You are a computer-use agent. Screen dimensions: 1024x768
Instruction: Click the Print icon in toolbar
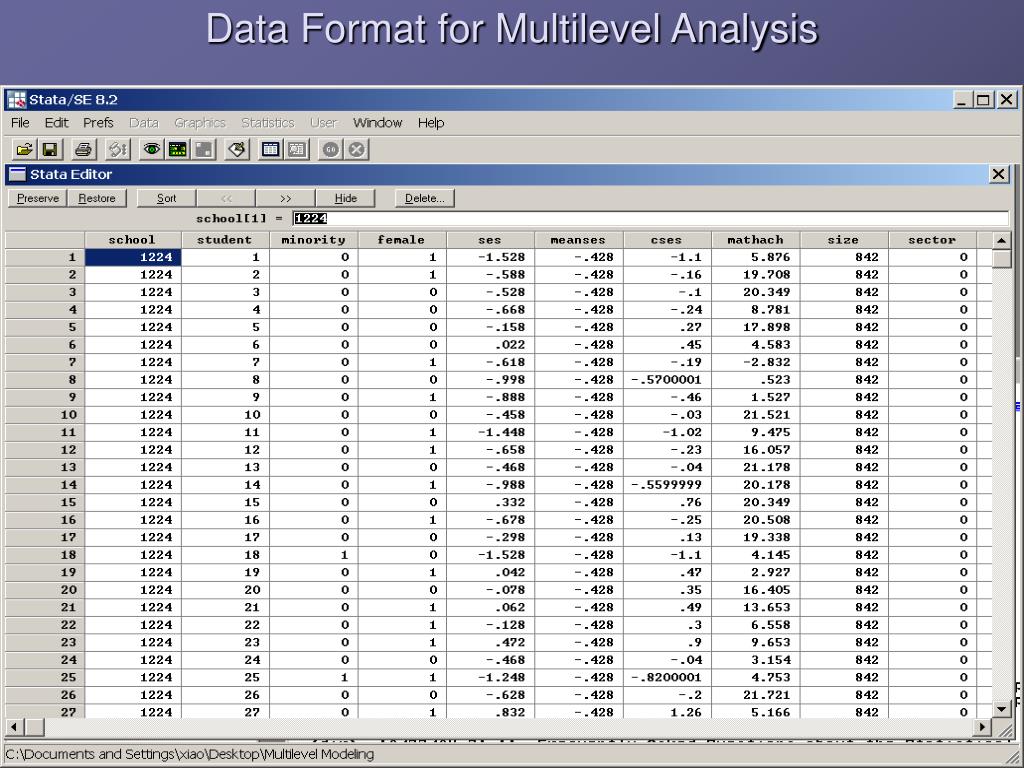click(x=84, y=149)
